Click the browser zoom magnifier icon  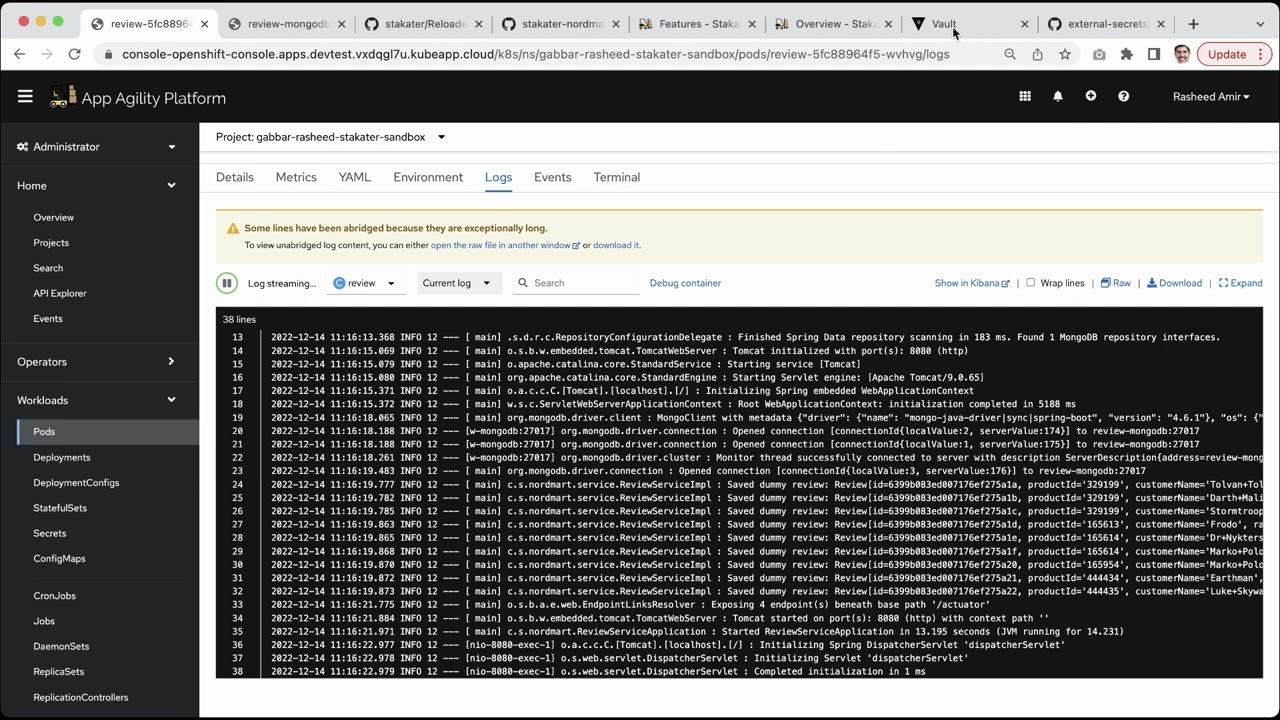(1010, 54)
